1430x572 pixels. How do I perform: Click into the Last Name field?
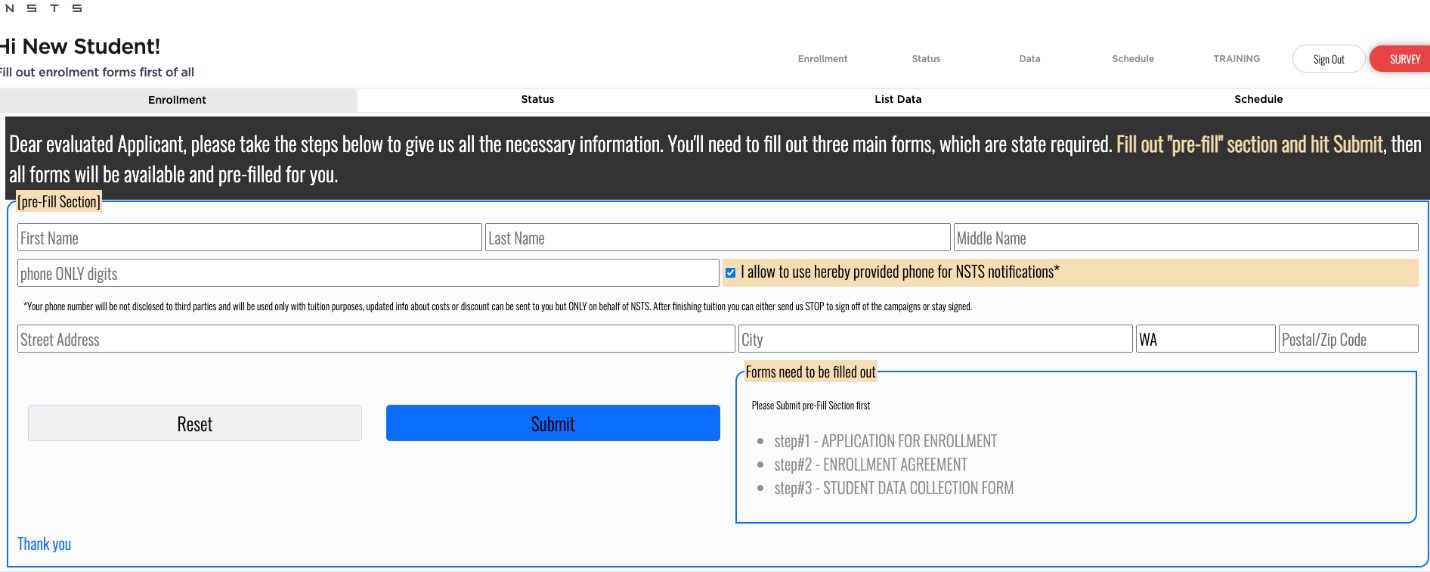717,238
